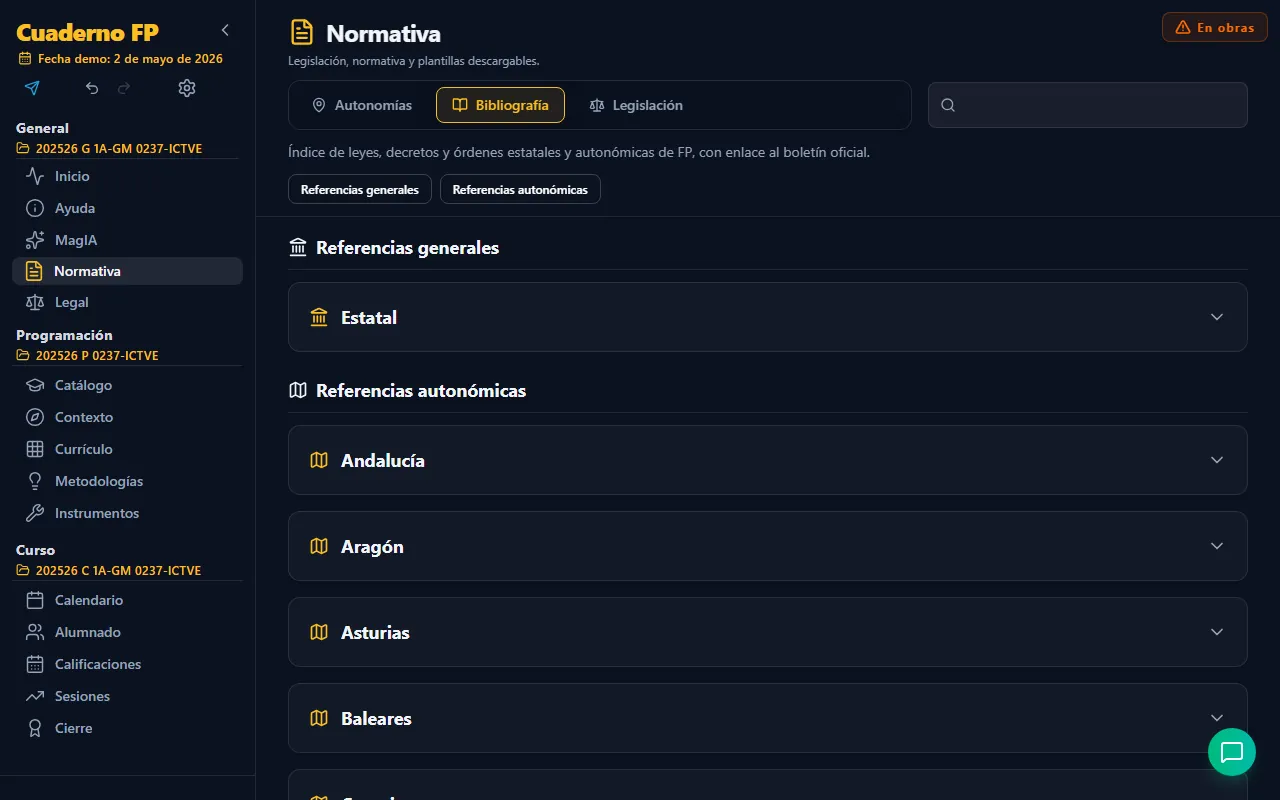Expand the Asturias references
This screenshot has height=800, width=1280.
pyautogui.click(x=767, y=632)
